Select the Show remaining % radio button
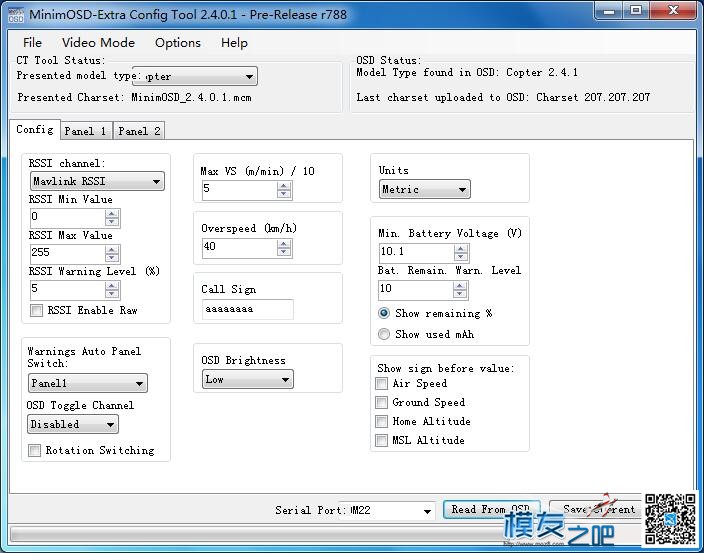 (384, 313)
